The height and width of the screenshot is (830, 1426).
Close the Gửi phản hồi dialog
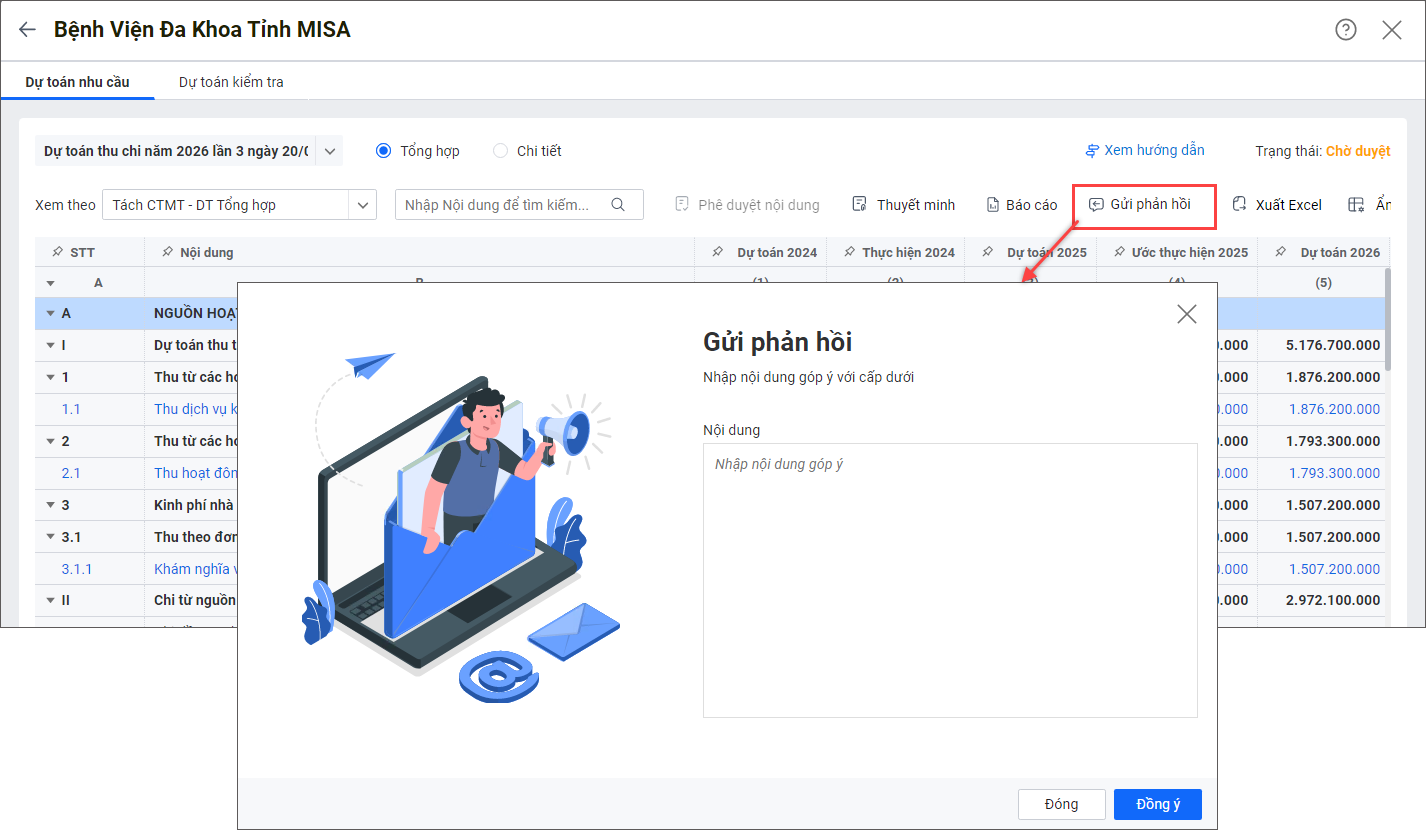(1186, 314)
